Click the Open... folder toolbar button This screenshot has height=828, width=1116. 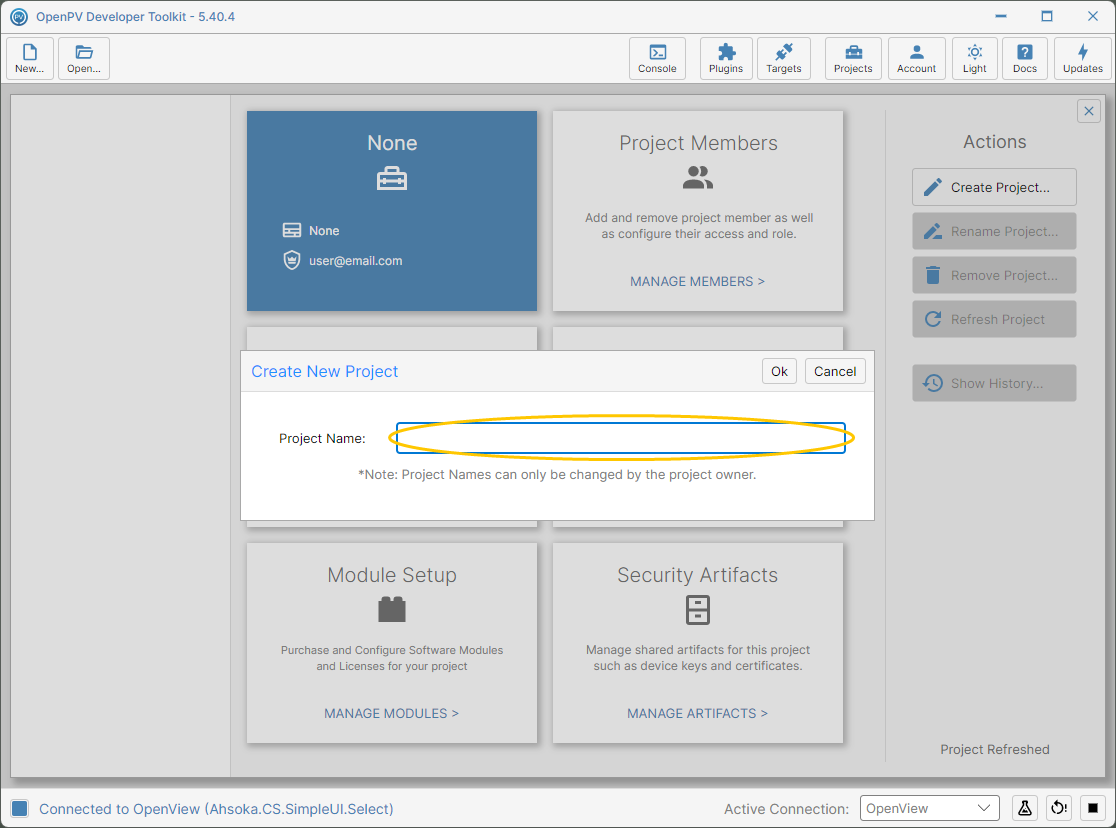click(x=84, y=58)
